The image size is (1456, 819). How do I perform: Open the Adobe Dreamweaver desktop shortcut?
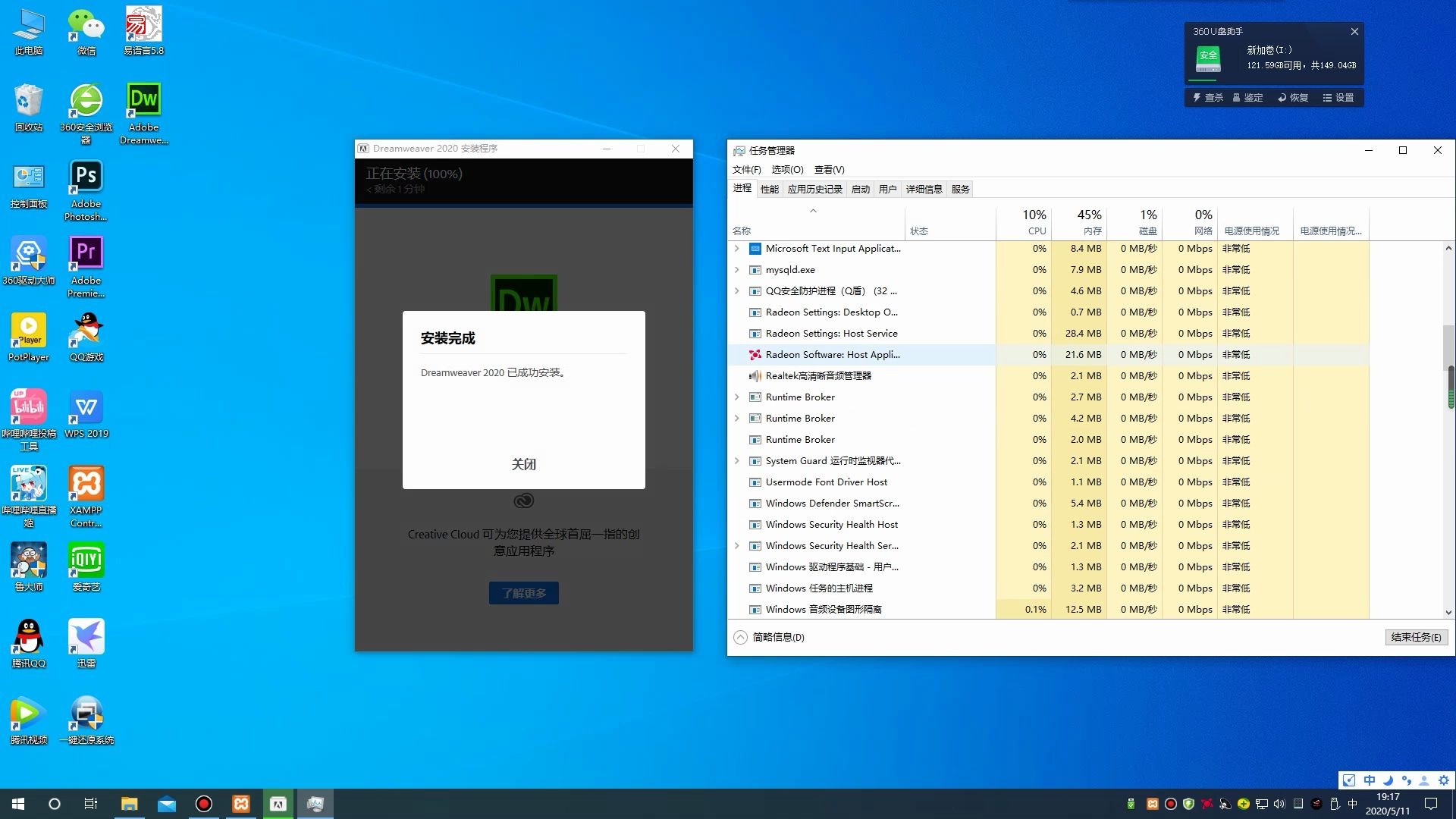click(143, 114)
